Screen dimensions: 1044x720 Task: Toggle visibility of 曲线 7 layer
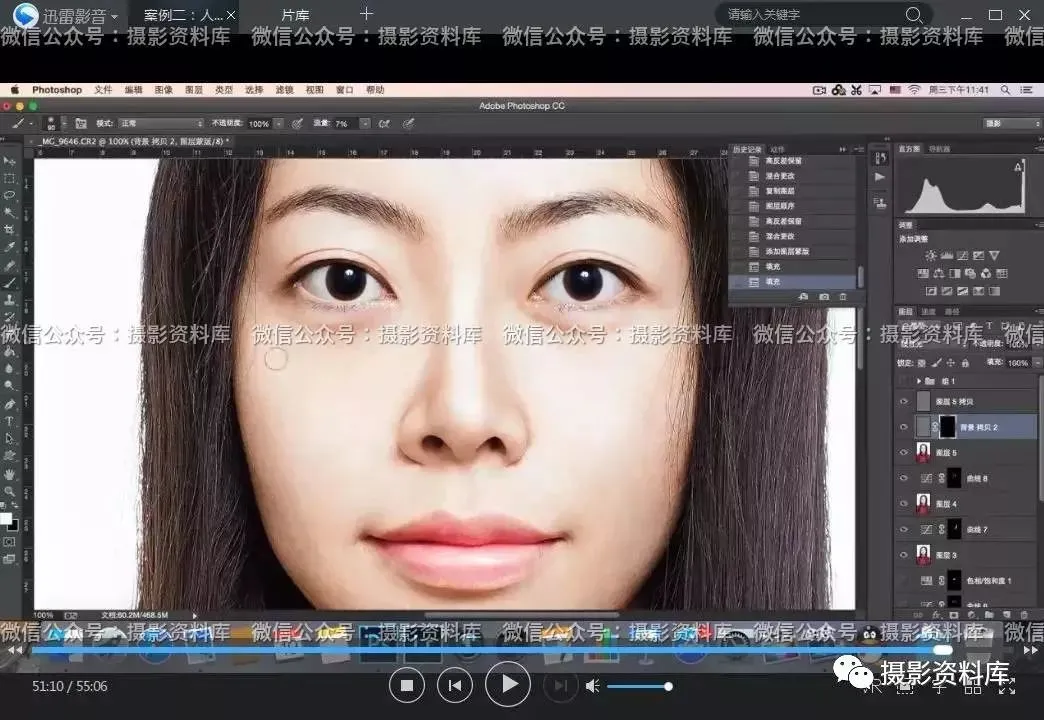click(x=904, y=530)
